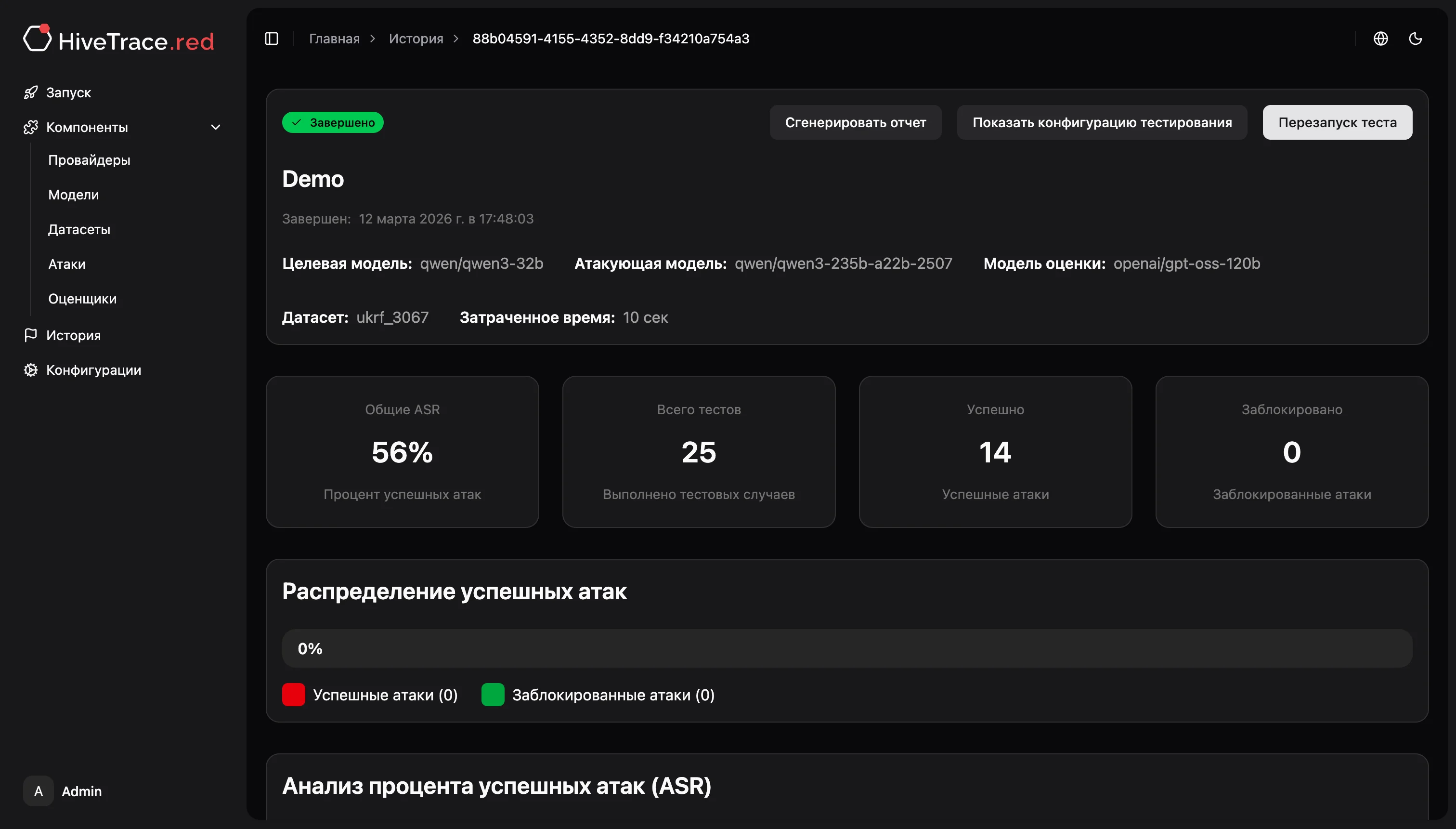Expand Показать конфигурацию тестирования
The width and height of the screenshot is (1456, 829).
tap(1102, 122)
